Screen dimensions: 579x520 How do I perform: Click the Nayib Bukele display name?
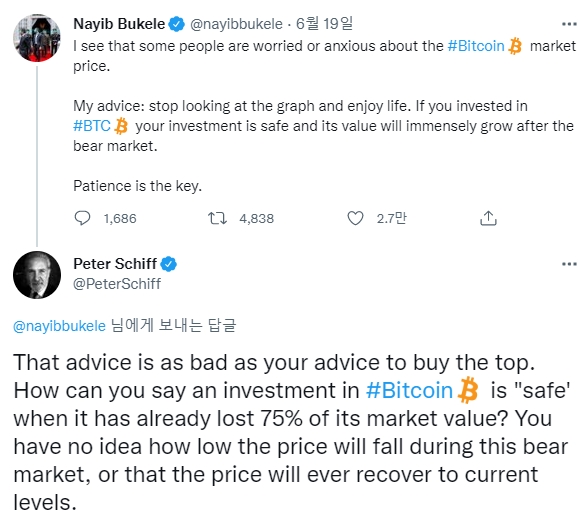(x=119, y=24)
